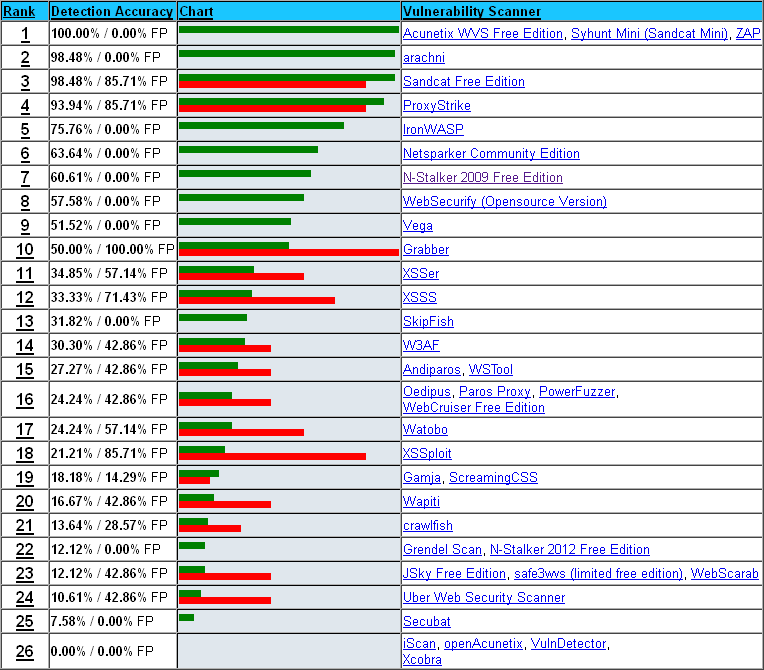Viewport: 764px width, 670px height.
Task: Open N-Stalker 2012 Free Edition link
Action: coord(570,550)
